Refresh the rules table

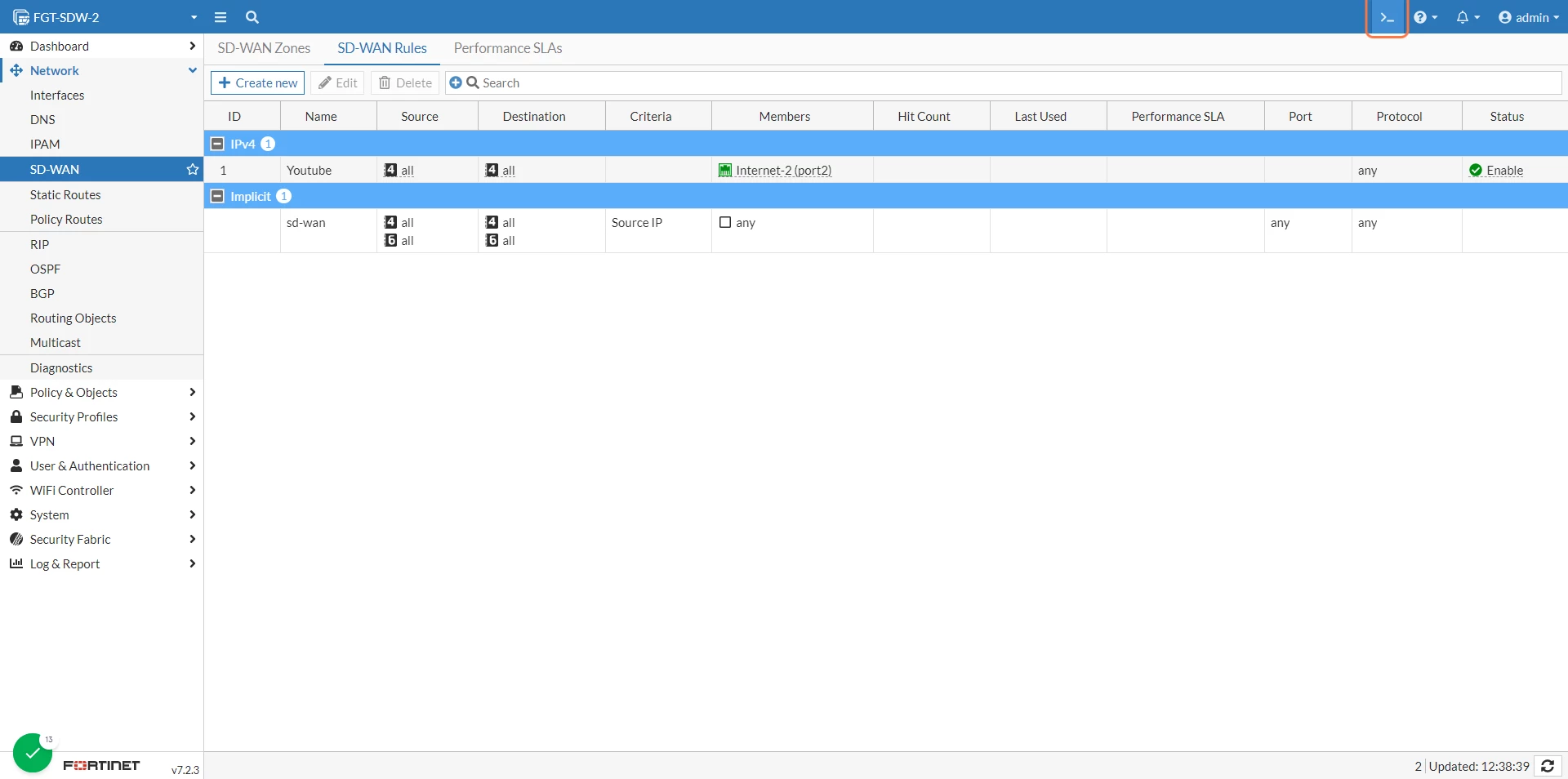pos(1548,766)
